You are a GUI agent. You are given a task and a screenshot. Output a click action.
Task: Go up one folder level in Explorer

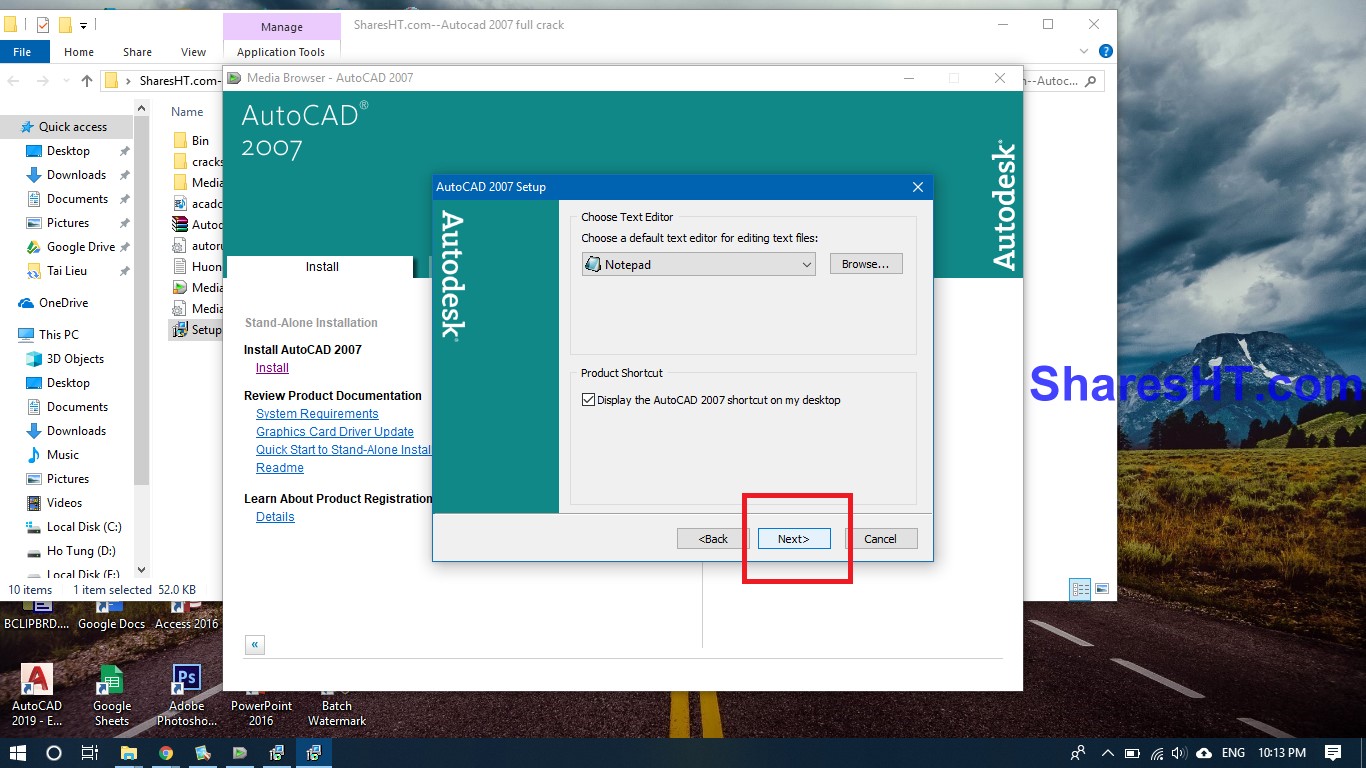[87, 81]
